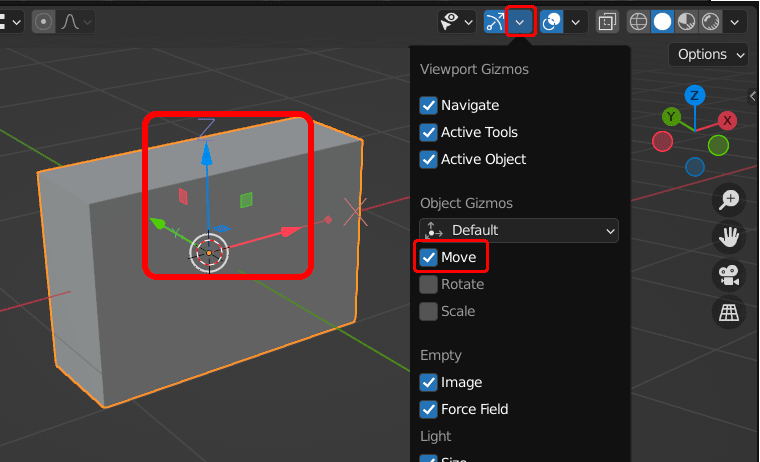Switch to Rendered viewport shading
The width and height of the screenshot is (760, 462).
(x=711, y=21)
